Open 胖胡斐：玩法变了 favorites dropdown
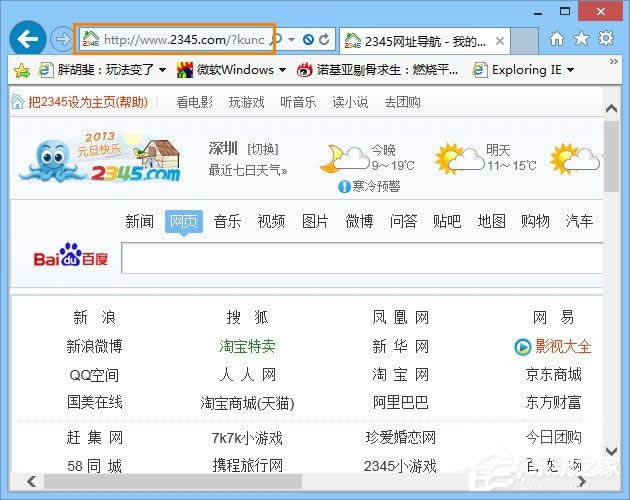This screenshot has width=630, height=500. 102,70
